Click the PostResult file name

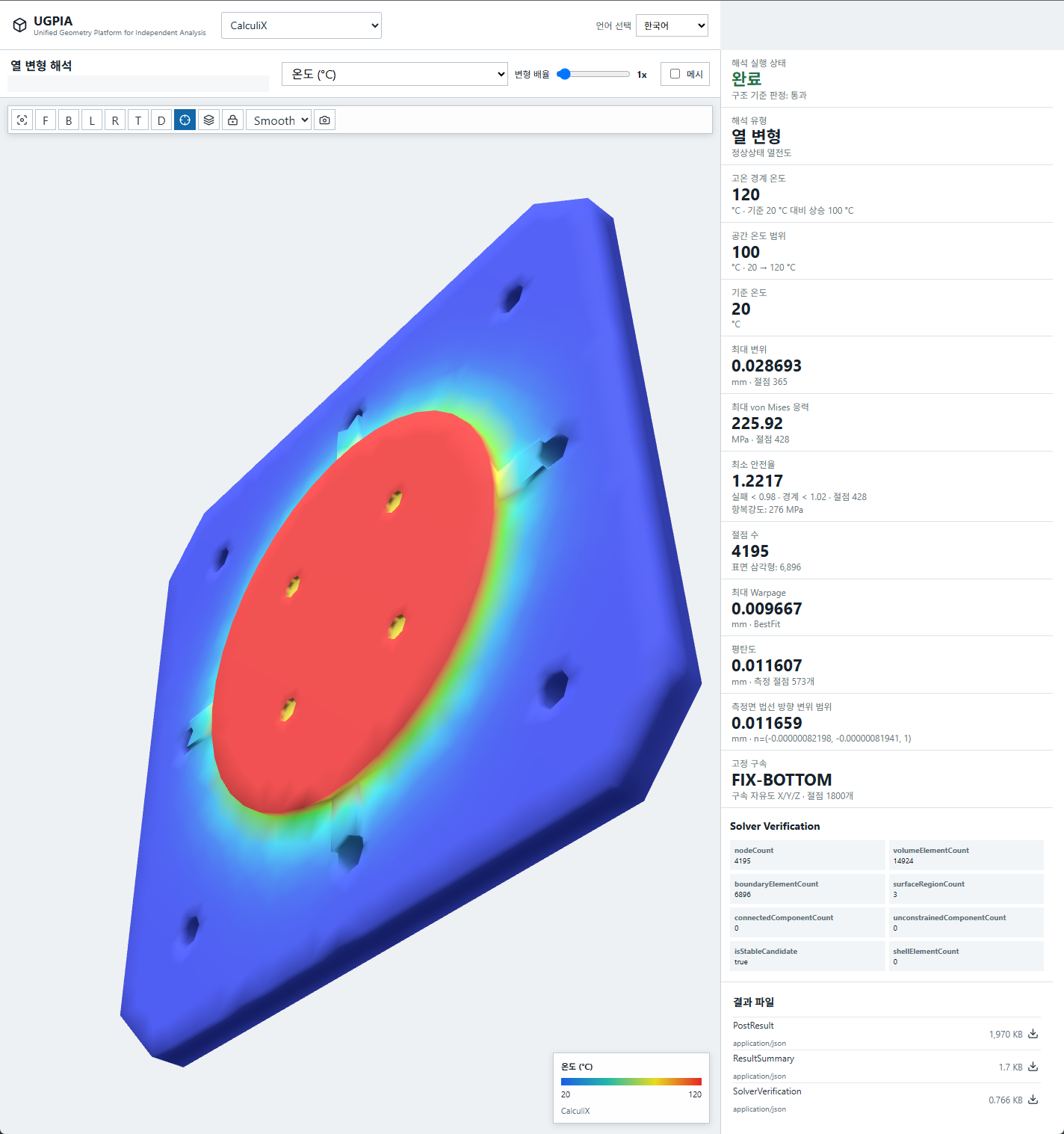click(x=753, y=1026)
